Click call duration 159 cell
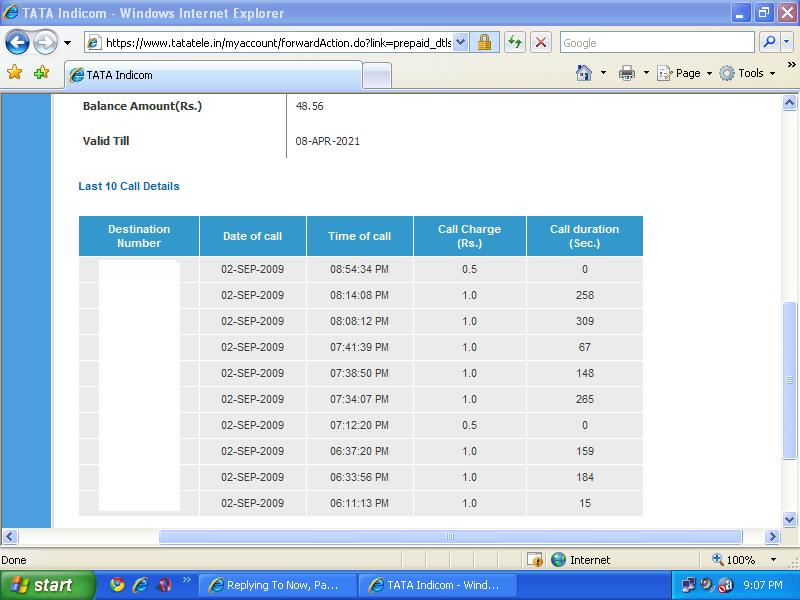The height and width of the screenshot is (600, 800). (585, 452)
